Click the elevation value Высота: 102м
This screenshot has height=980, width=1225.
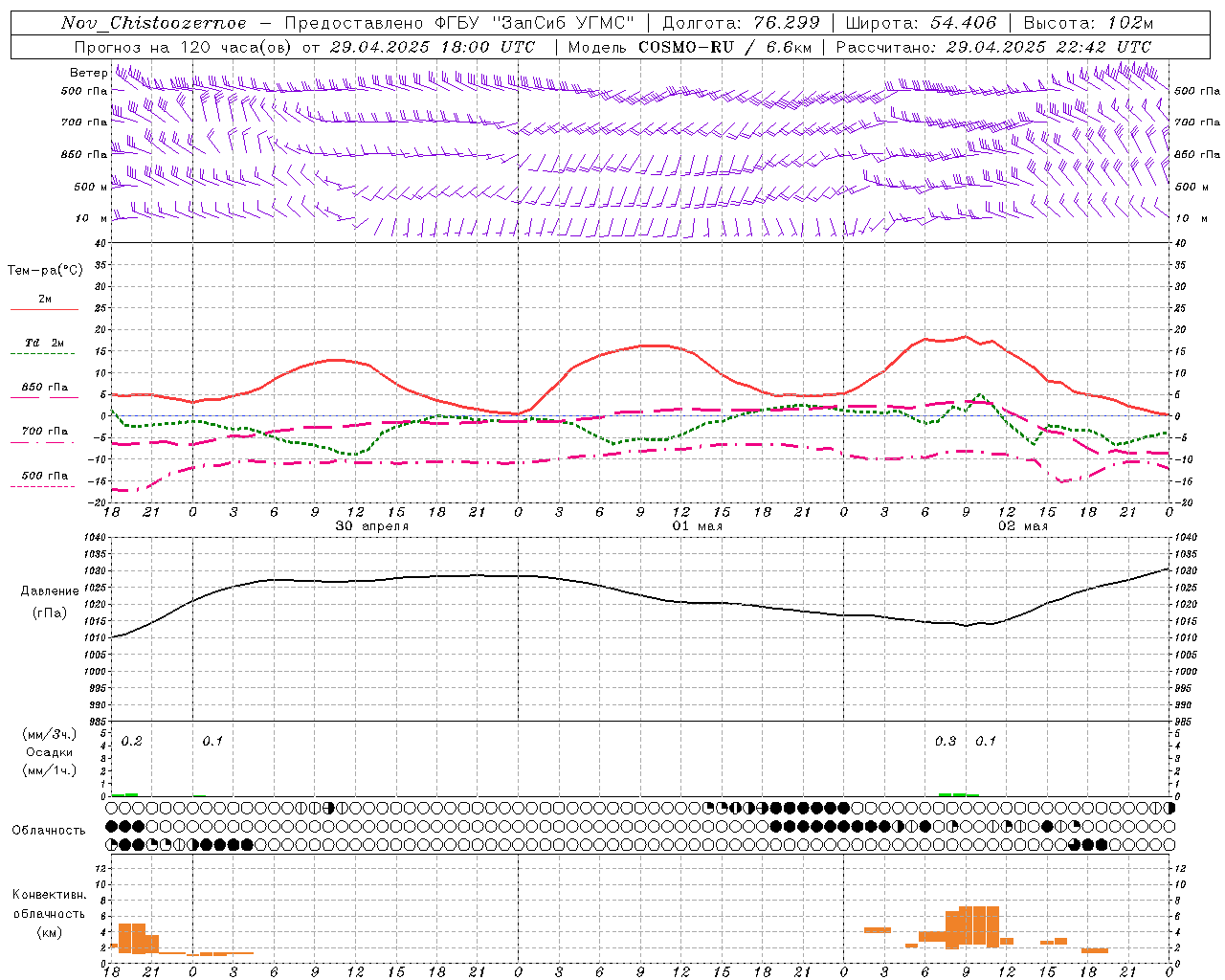coord(1088,22)
